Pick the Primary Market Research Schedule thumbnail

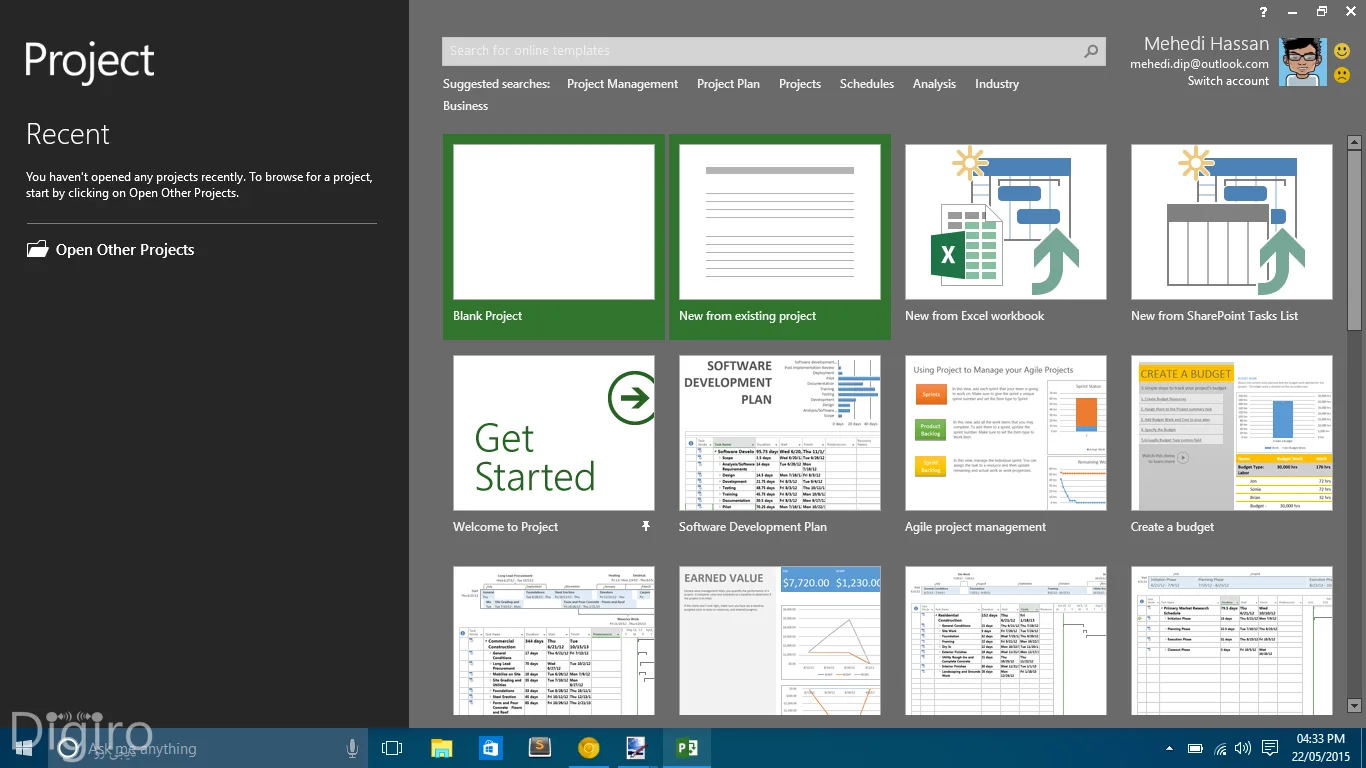1232,641
